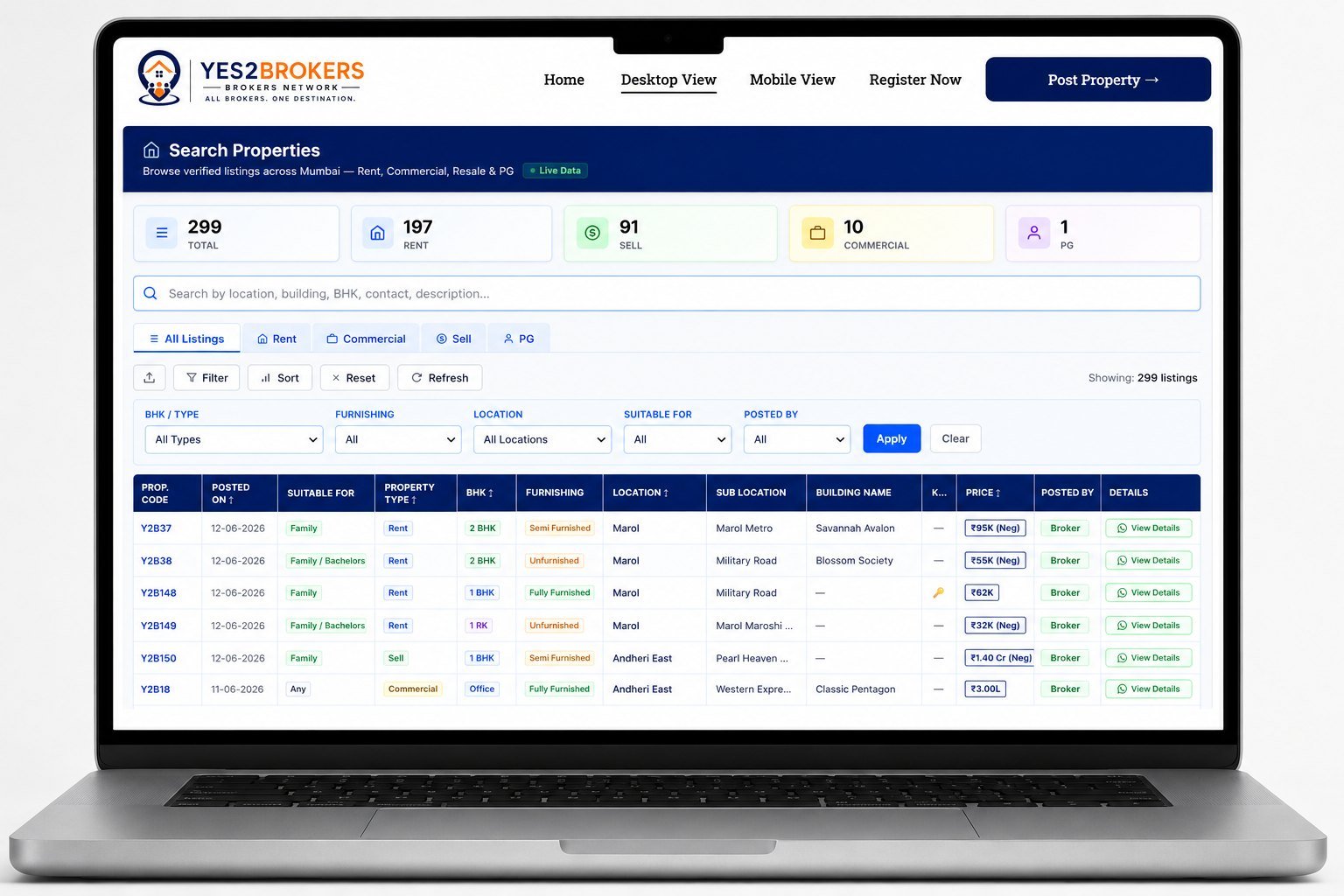The width and height of the screenshot is (1344, 896).
Task: Click the Refresh toolbar button
Action: (x=440, y=378)
